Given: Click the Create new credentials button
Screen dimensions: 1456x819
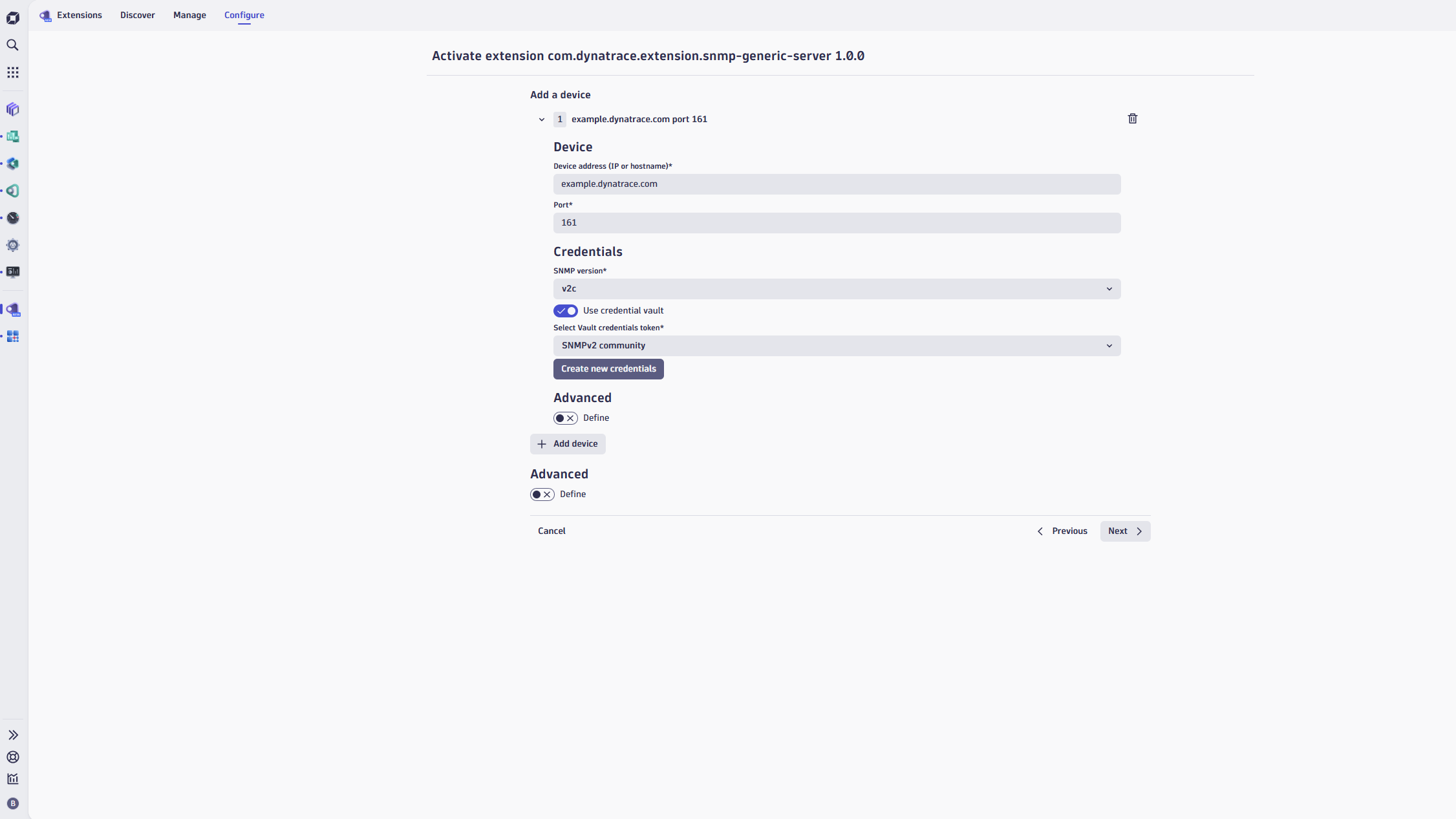Looking at the screenshot, I should [608, 368].
